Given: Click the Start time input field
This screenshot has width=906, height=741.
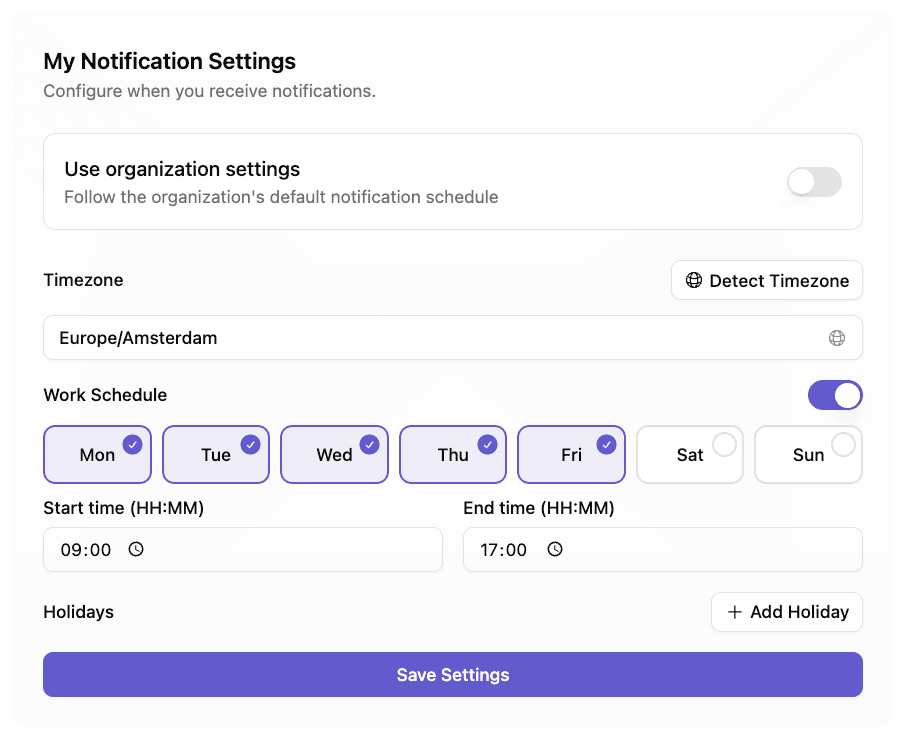Looking at the screenshot, I should (242, 549).
